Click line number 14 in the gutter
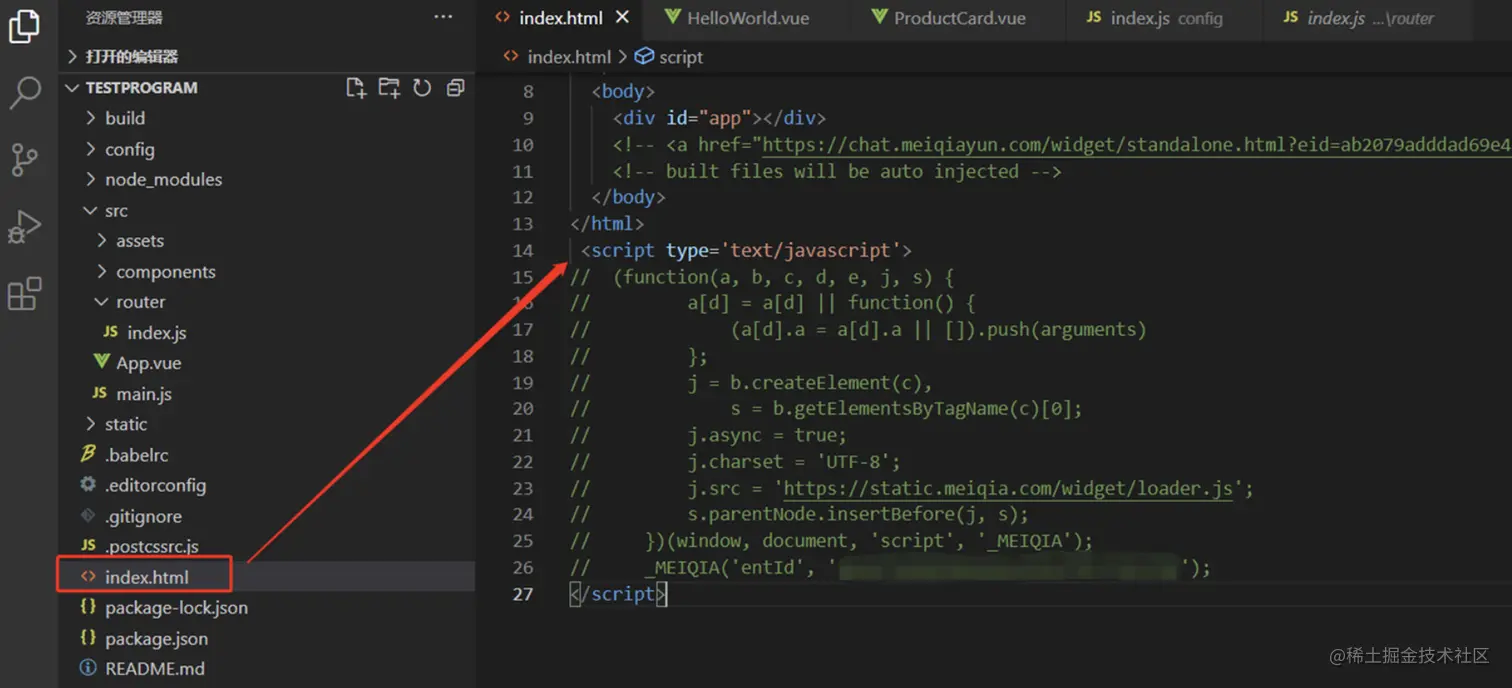Viewport: 1512px width, 688px height. click(523, 251)
